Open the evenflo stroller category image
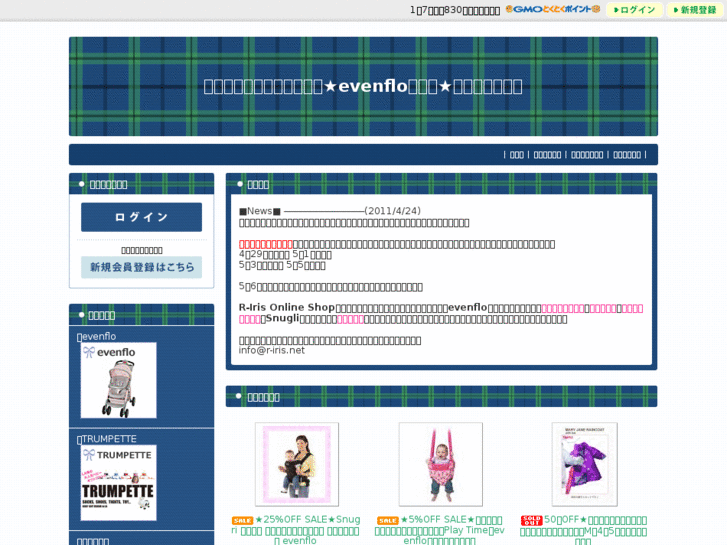The image size is (727, 545). (x=119, y=380)
